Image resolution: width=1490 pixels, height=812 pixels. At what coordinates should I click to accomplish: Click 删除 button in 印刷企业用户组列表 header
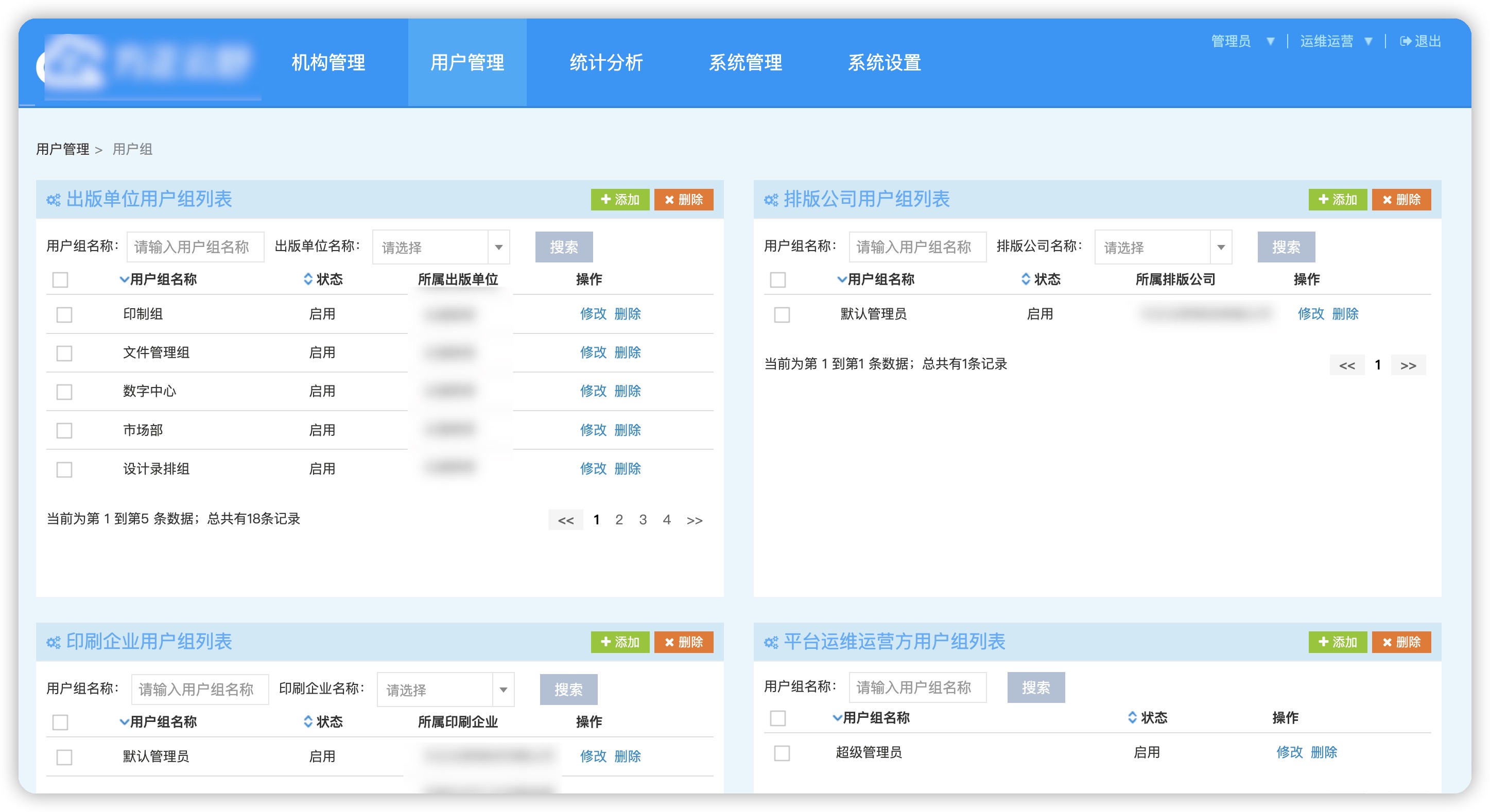(x=684, y=642)
